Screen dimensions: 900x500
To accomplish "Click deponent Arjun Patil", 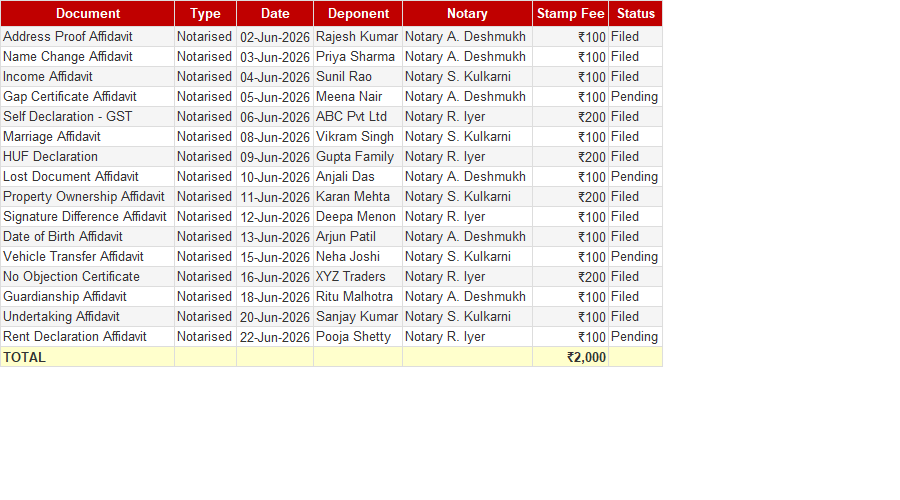I will pos(358,237).
